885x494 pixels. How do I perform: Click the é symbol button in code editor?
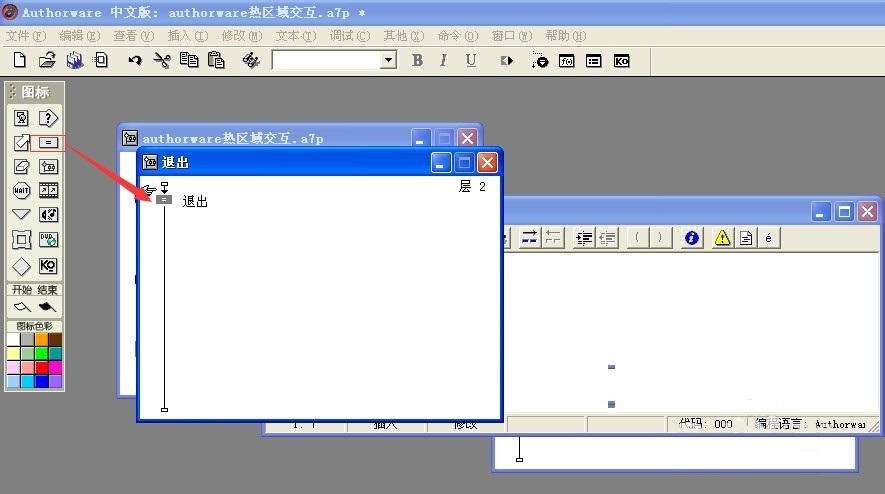tap(768, 238)
